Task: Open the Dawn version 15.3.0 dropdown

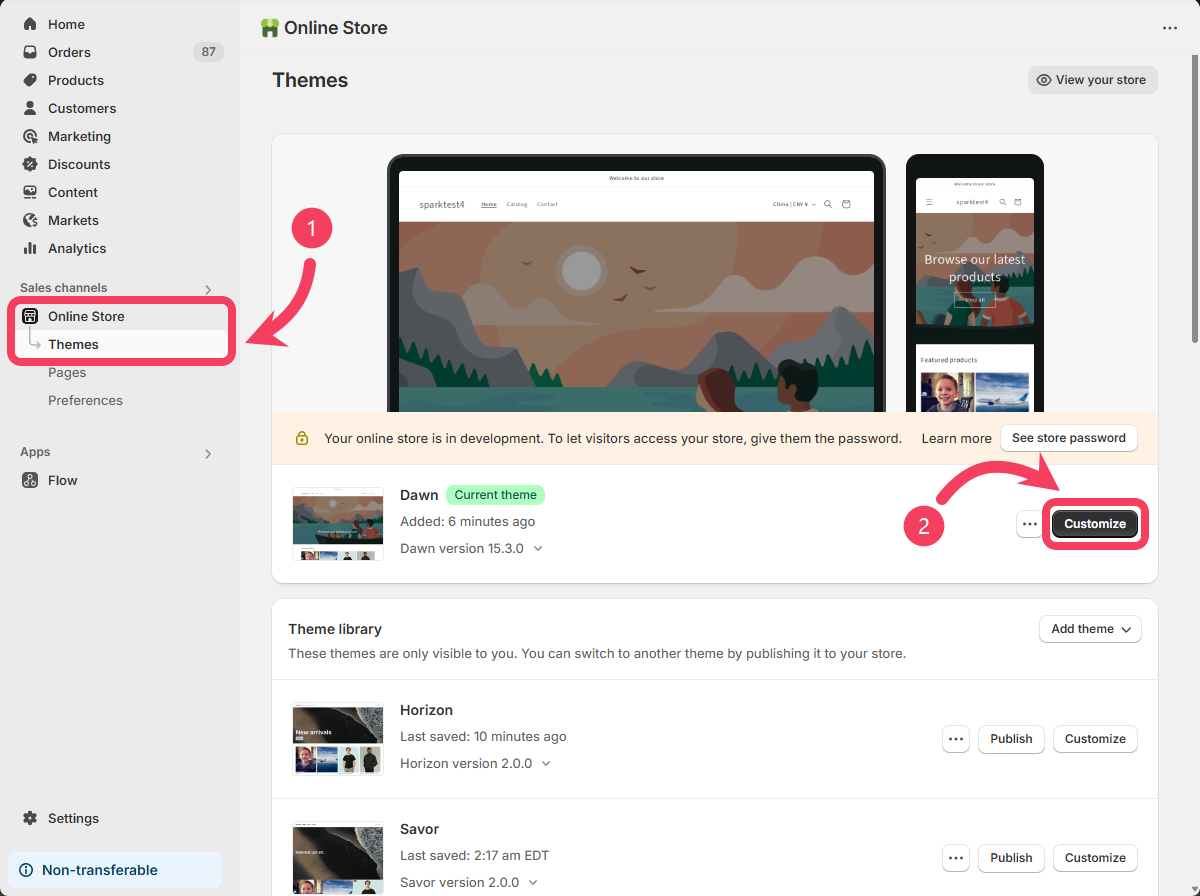Action: coord(471,548)
